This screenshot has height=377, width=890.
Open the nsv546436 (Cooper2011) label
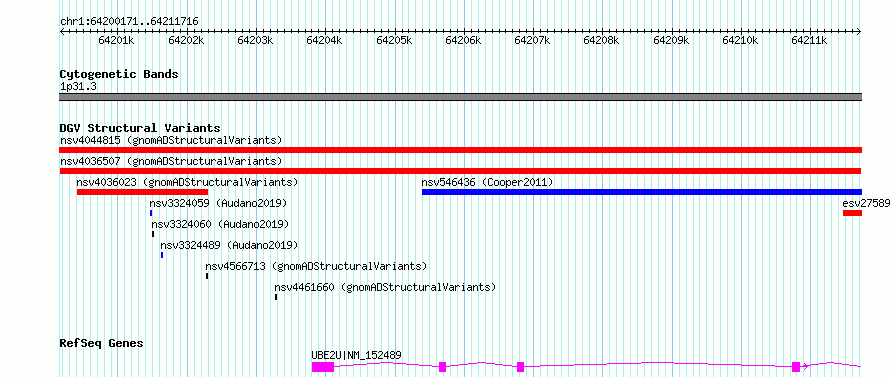[487, 182]
